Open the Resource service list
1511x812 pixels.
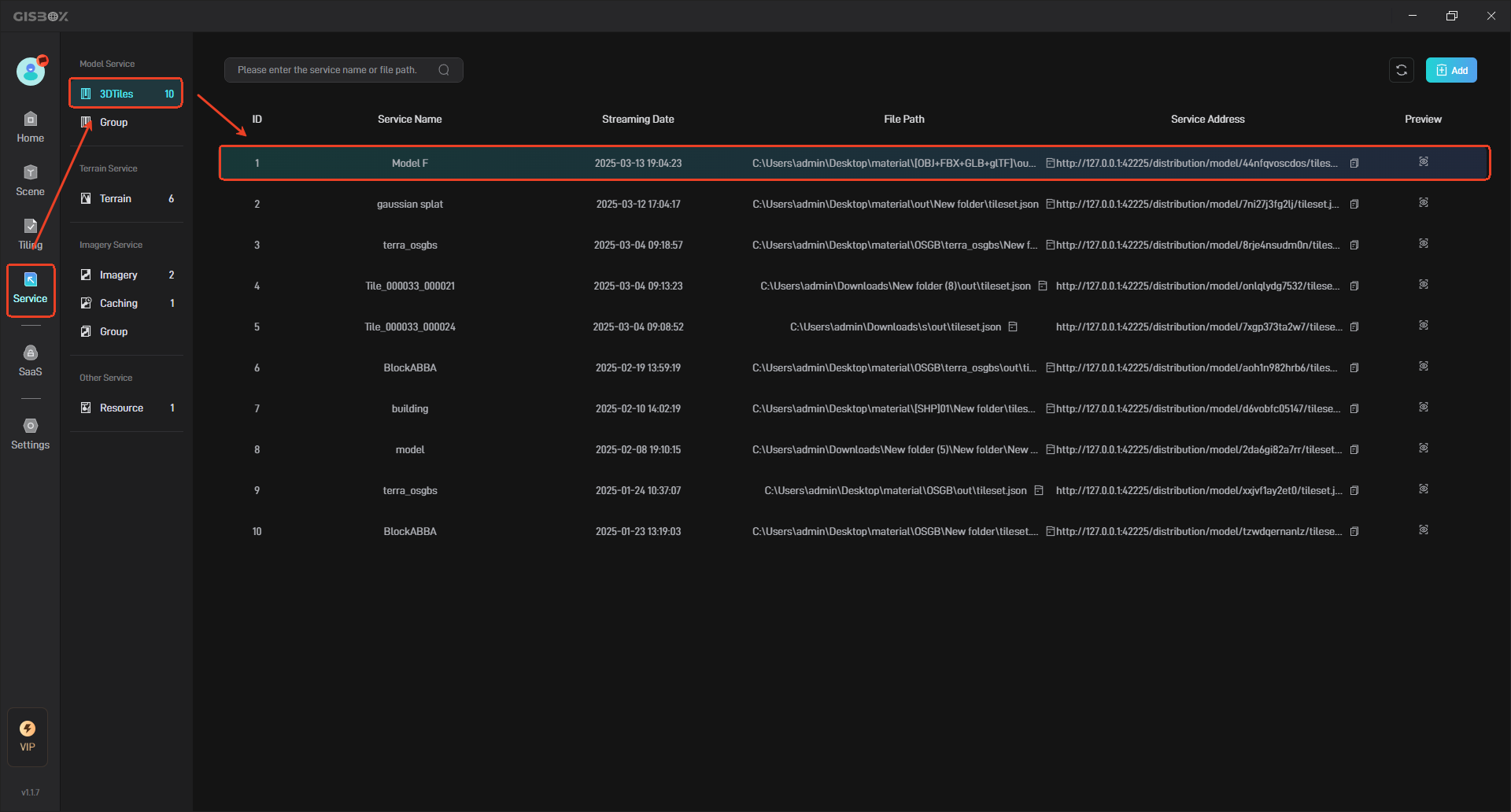(126, 408)
